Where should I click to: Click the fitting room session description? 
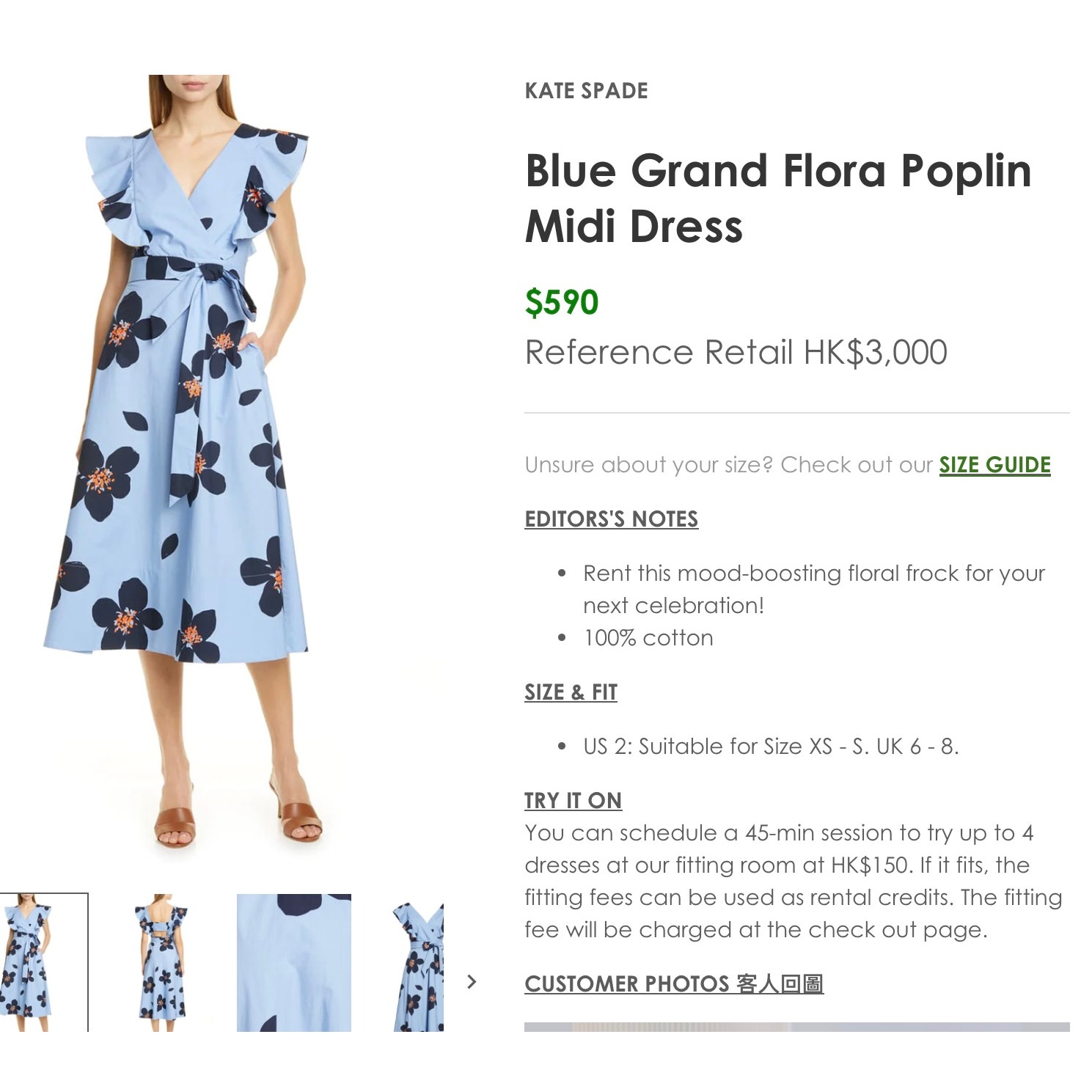(x=793, y=882)
